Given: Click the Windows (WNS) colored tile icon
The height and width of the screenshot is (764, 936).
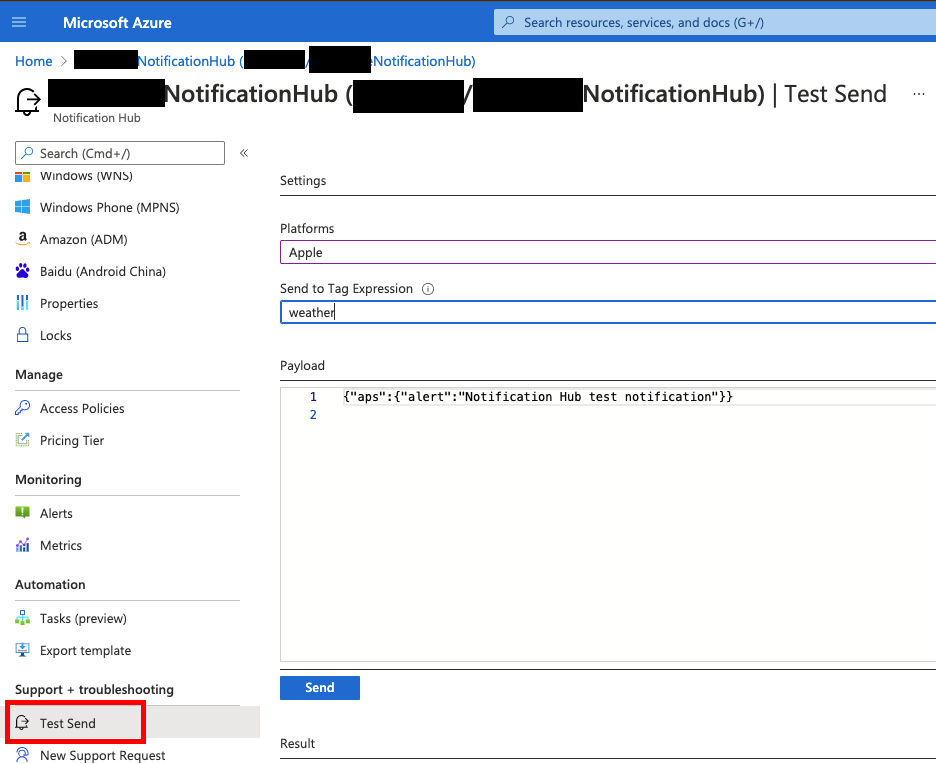Looking at the screenshot, I should tap(22, 177).
